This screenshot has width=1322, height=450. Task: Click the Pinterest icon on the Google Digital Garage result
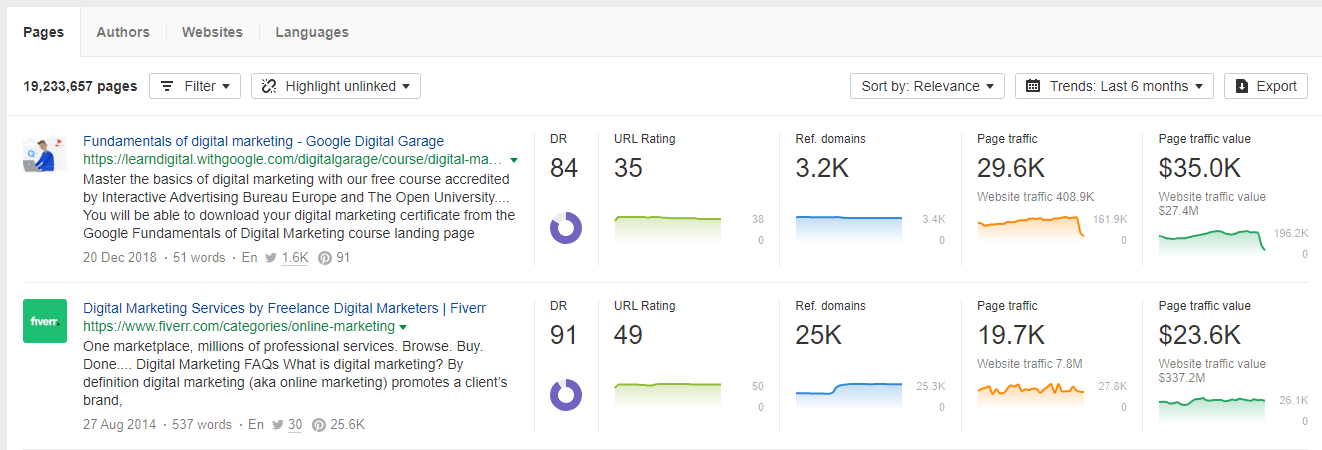point(325,258)
